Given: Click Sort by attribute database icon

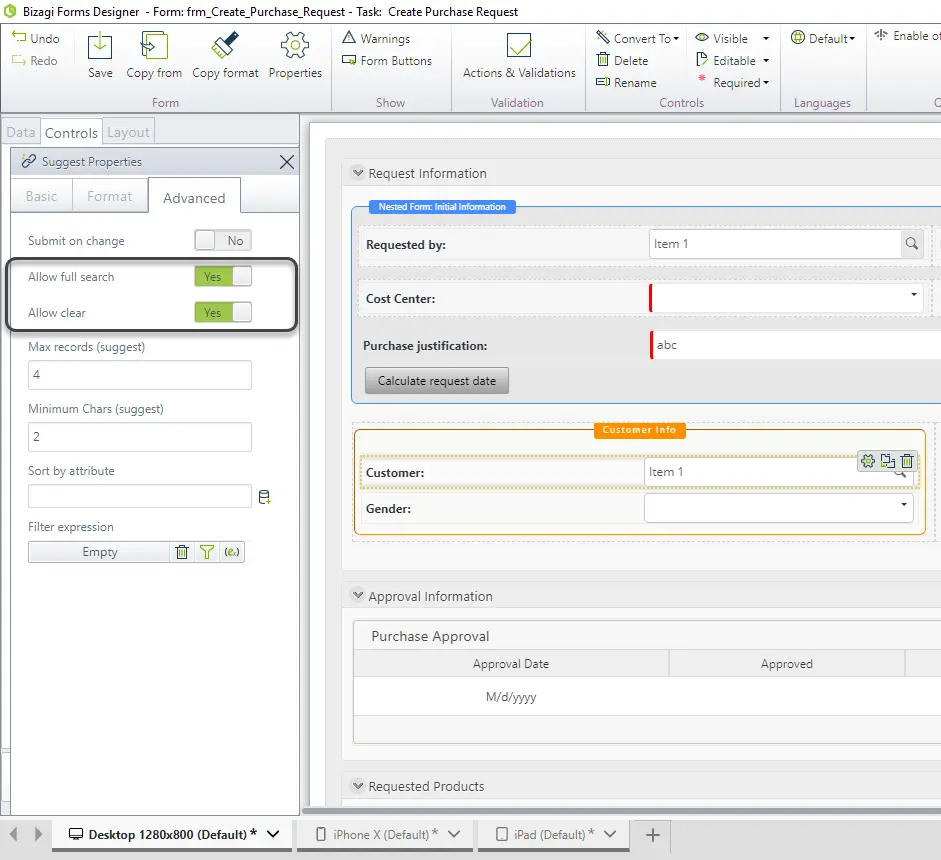Looking at the screenshot, I should click(264, 497).
